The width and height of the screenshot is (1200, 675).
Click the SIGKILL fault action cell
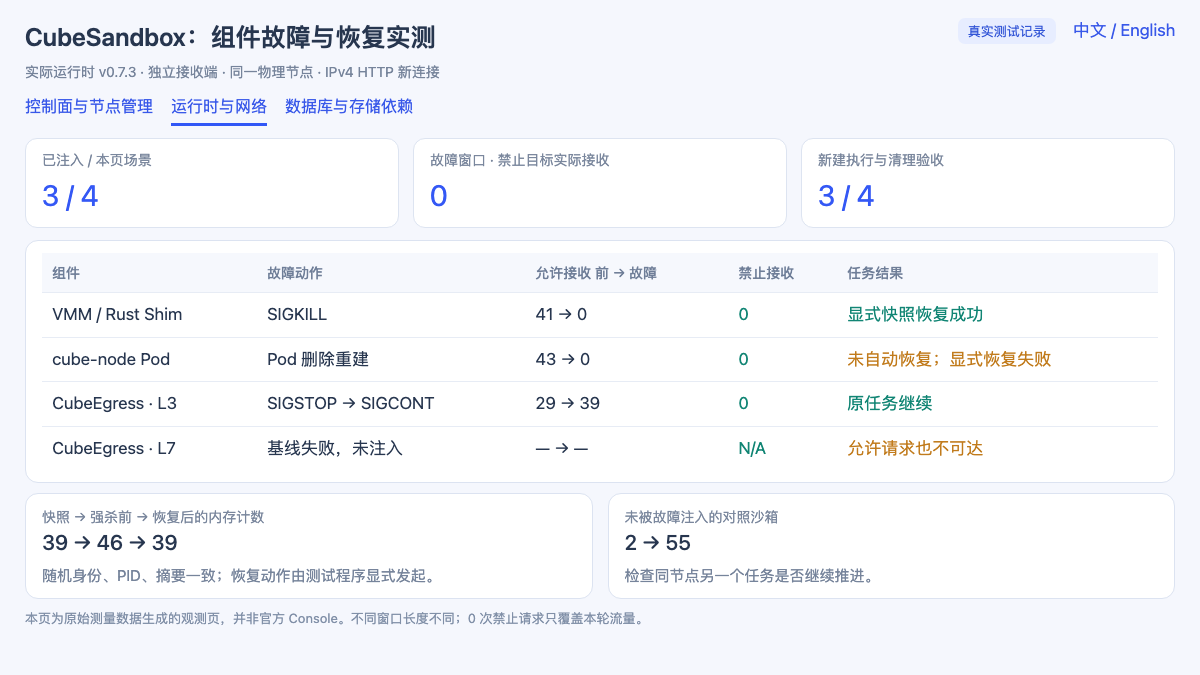pos(297,314)
